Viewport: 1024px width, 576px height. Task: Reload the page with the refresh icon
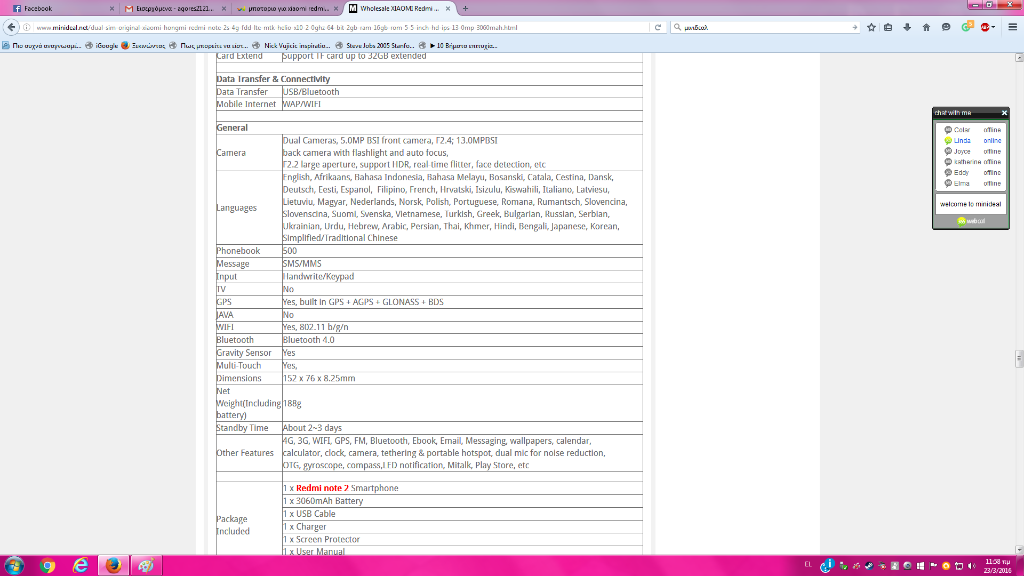[658, 27]
